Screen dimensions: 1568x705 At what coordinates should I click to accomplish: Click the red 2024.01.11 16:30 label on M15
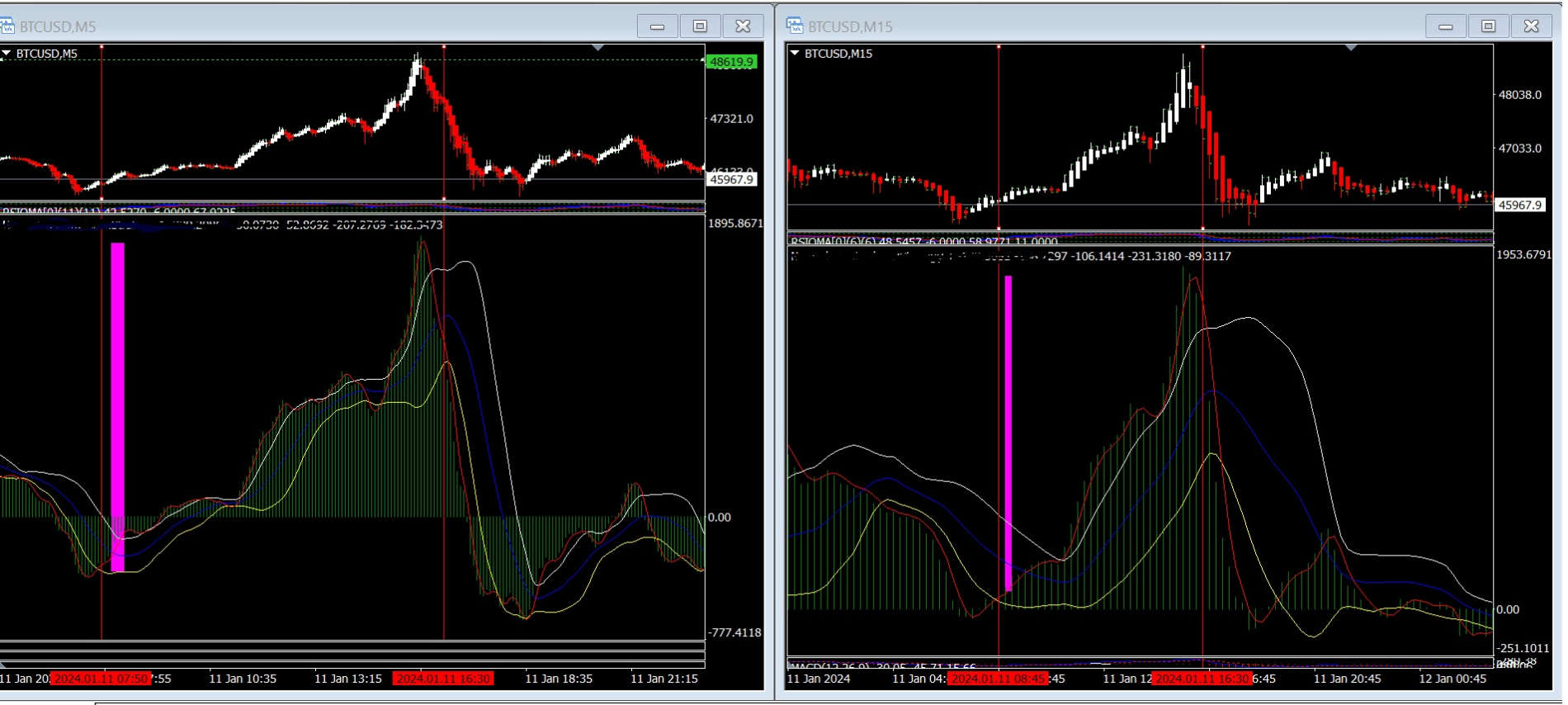(1202, 679)
